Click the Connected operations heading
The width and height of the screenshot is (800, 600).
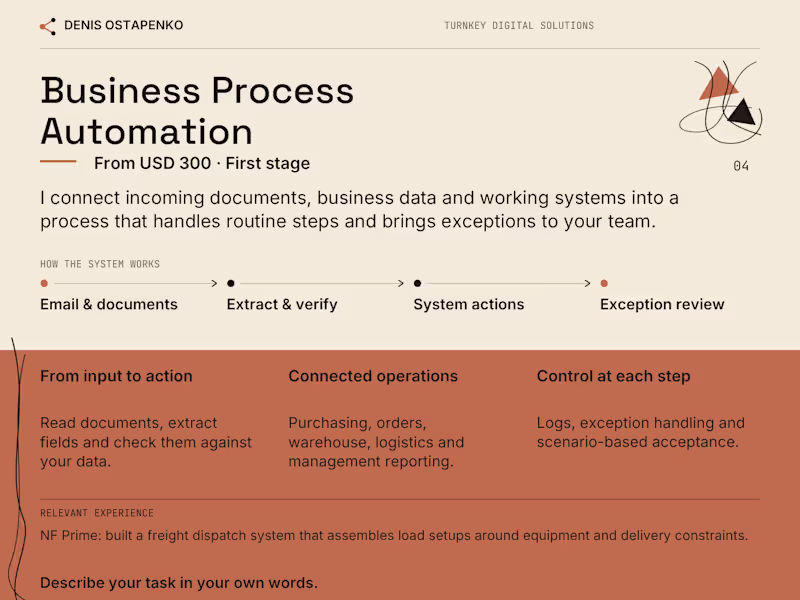373,376
